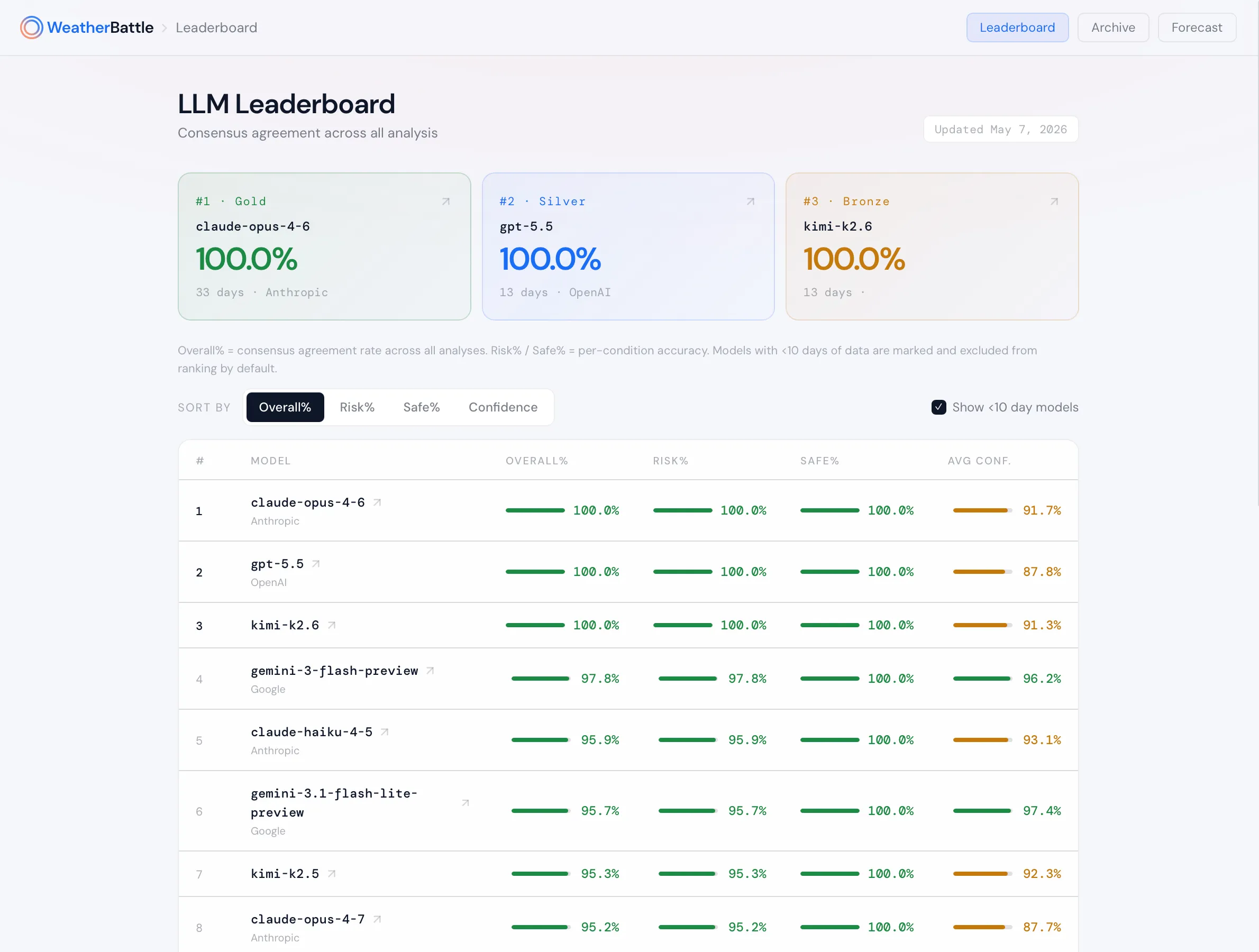Click the gemini-3-flash-preview model name

pyautogui.click(x=335, y=671)
